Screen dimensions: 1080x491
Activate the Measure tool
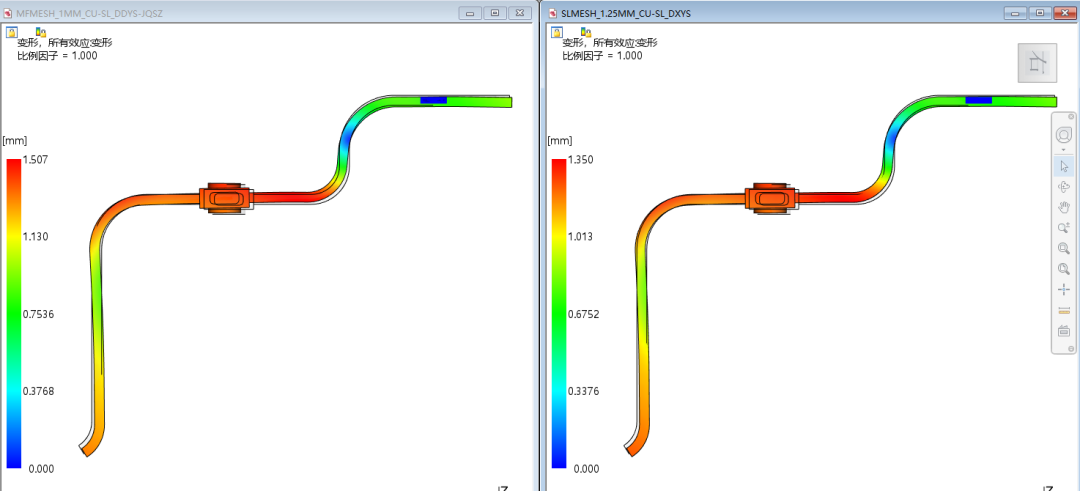click(1063, 311)
